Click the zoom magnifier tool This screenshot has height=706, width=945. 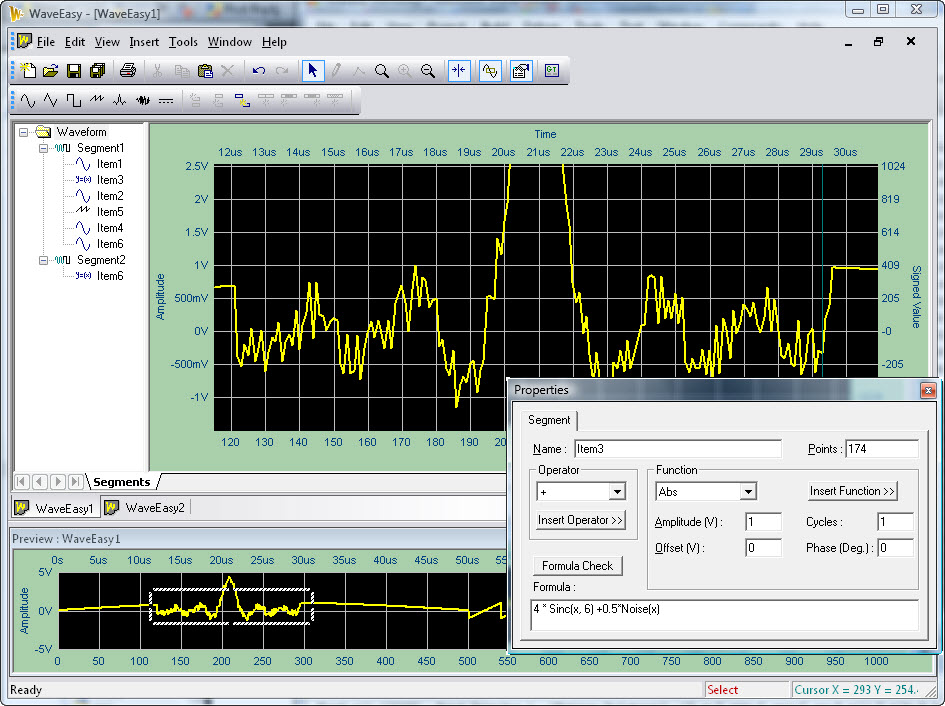pyautogui.click(x=382, y=70)
